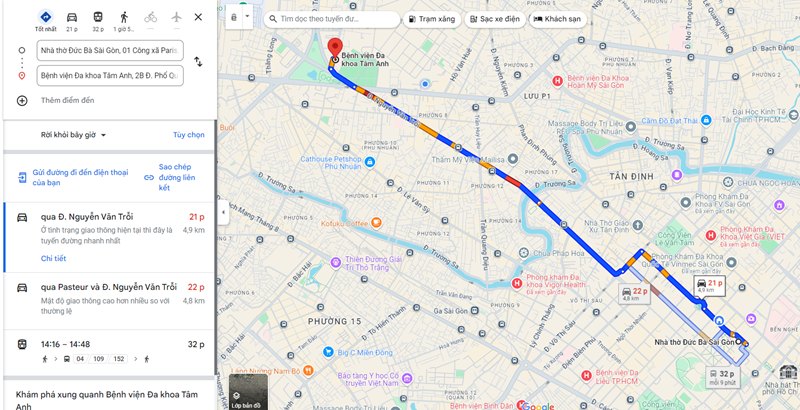
Task: Expand the Rời khỏi bây giờ dropdown
Action: pos(73,135)
